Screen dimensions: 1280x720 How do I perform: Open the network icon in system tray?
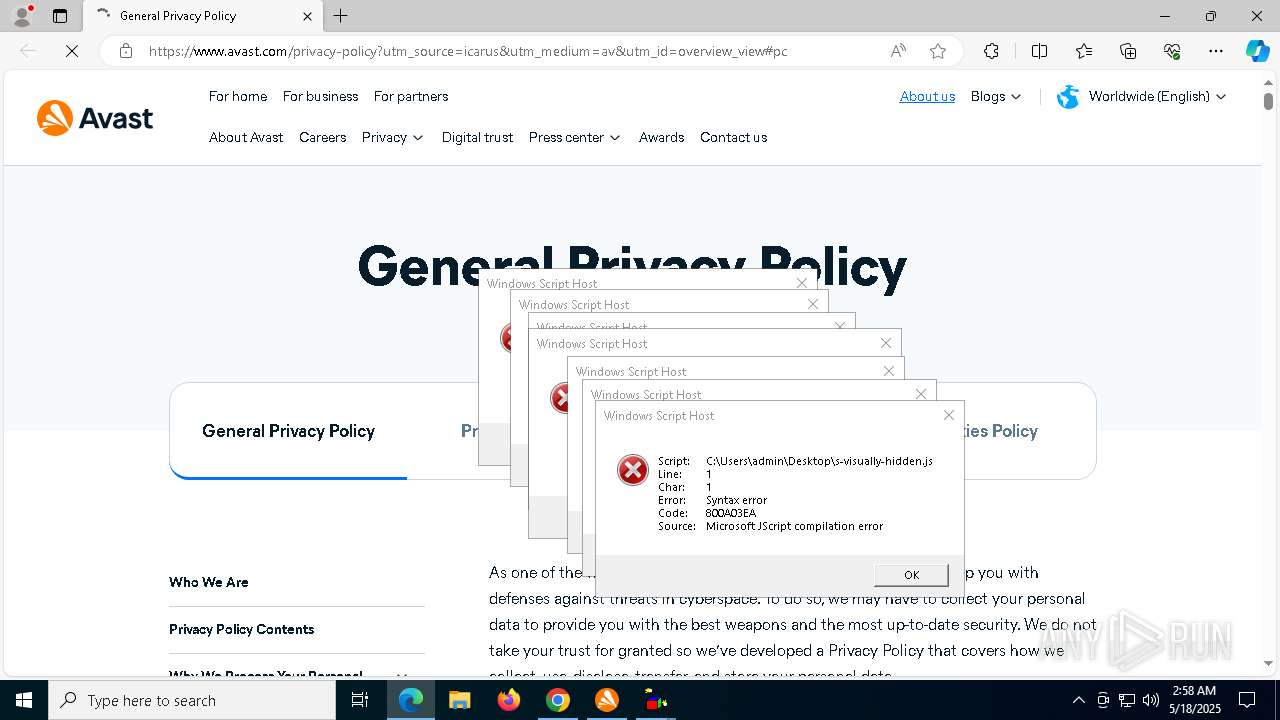point(1127,700)
